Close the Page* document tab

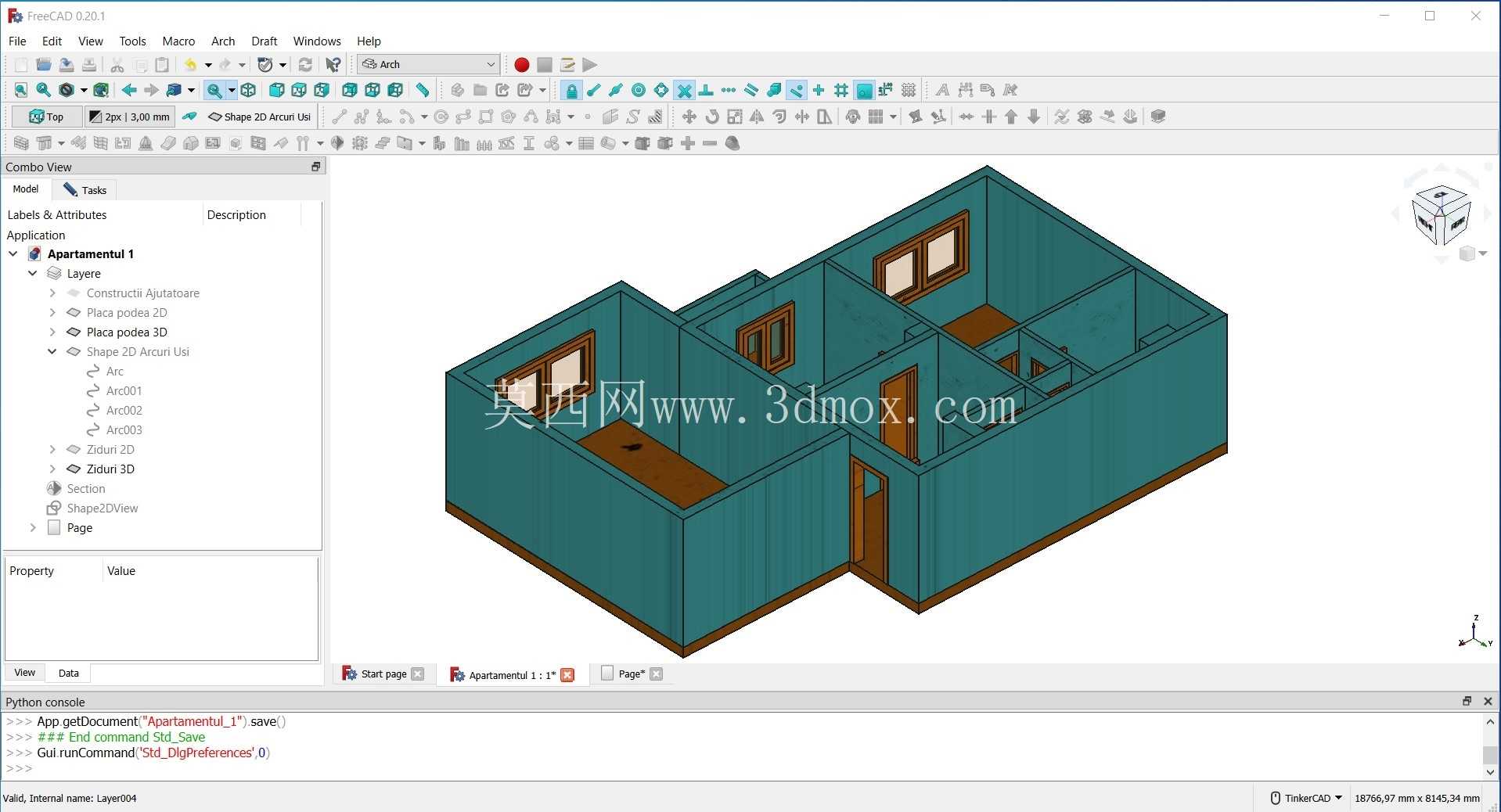point(656,674)
